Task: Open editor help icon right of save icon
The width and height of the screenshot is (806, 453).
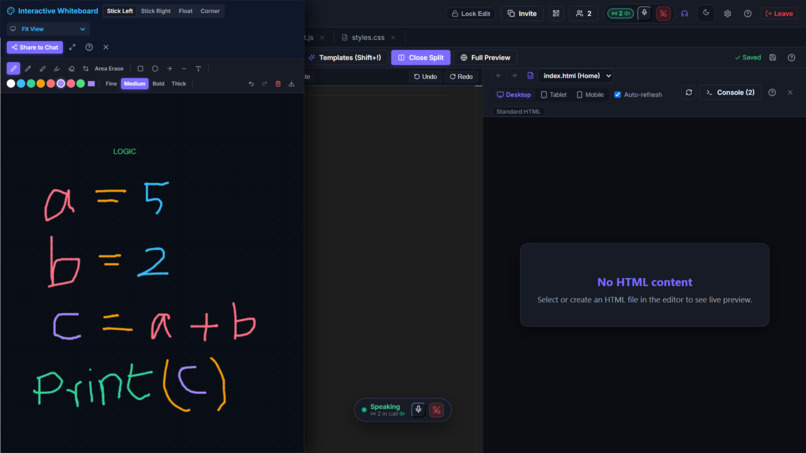Action: [792, 58]
